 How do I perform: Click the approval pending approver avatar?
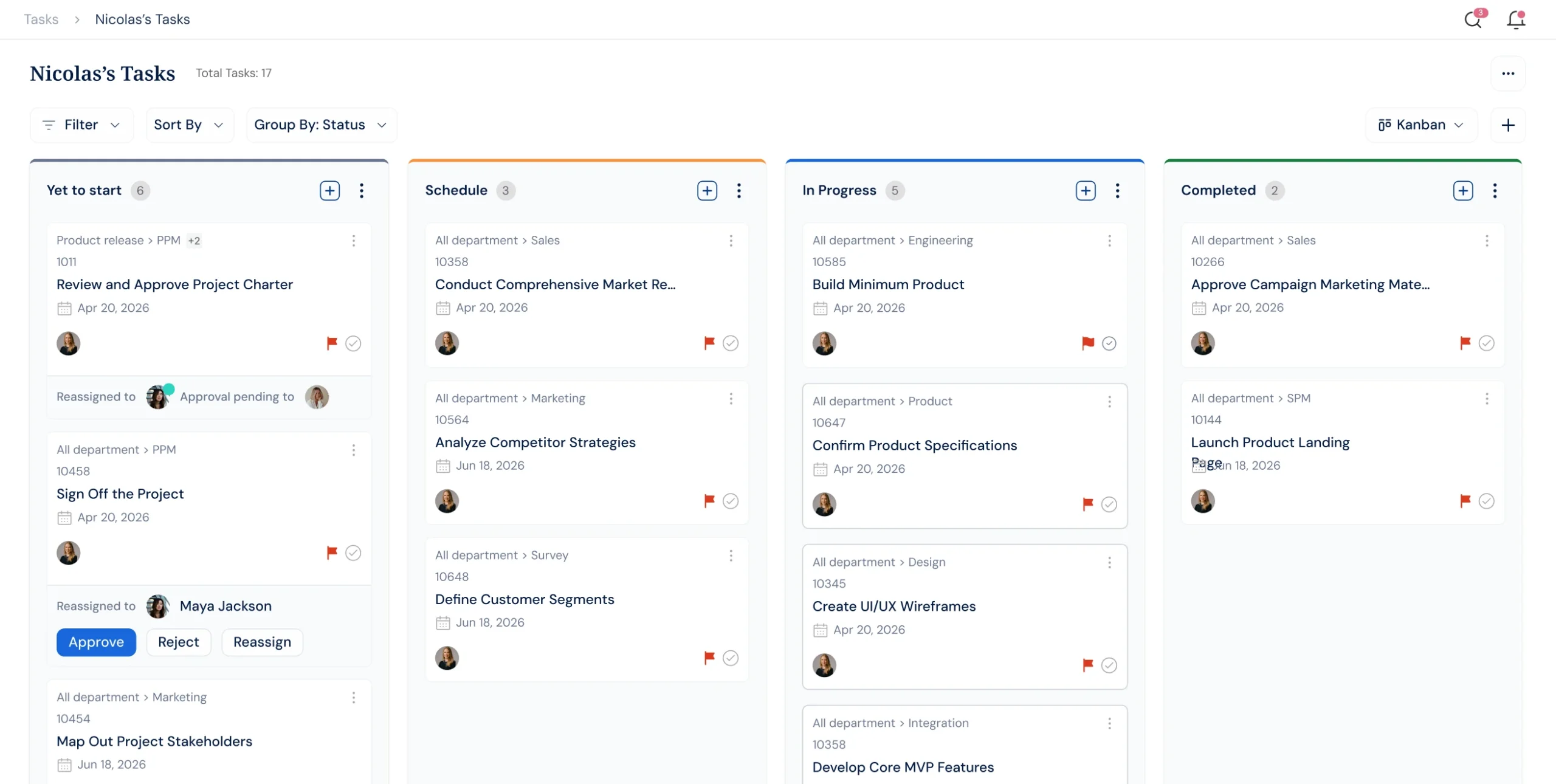click(x=317, y=397)
